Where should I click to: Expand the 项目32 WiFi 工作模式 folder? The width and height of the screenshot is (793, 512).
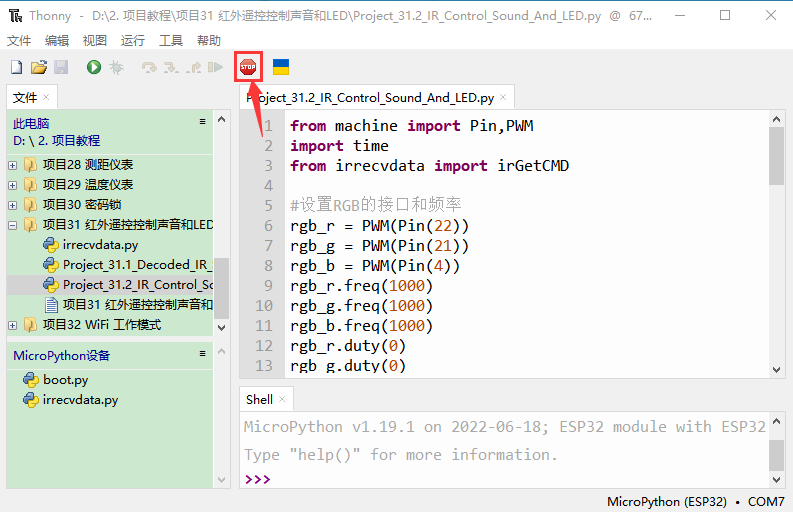pos(12,325)
